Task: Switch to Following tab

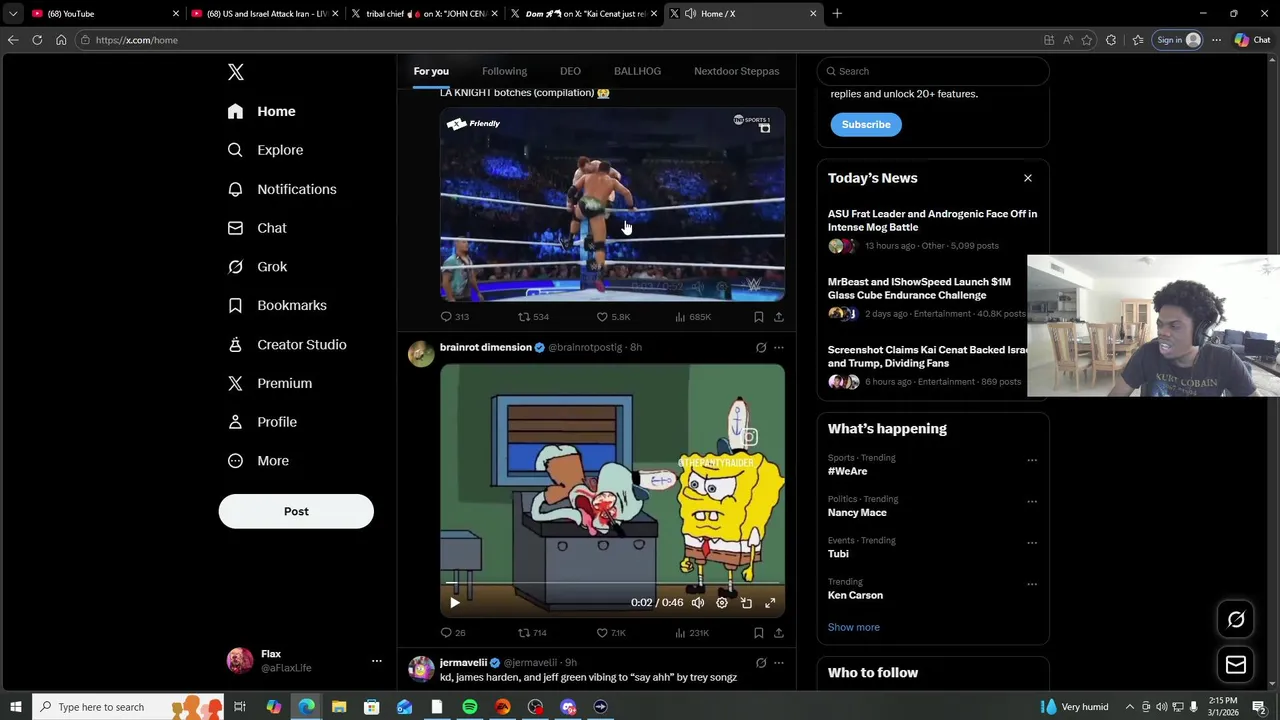Action: tap(504, 71)
